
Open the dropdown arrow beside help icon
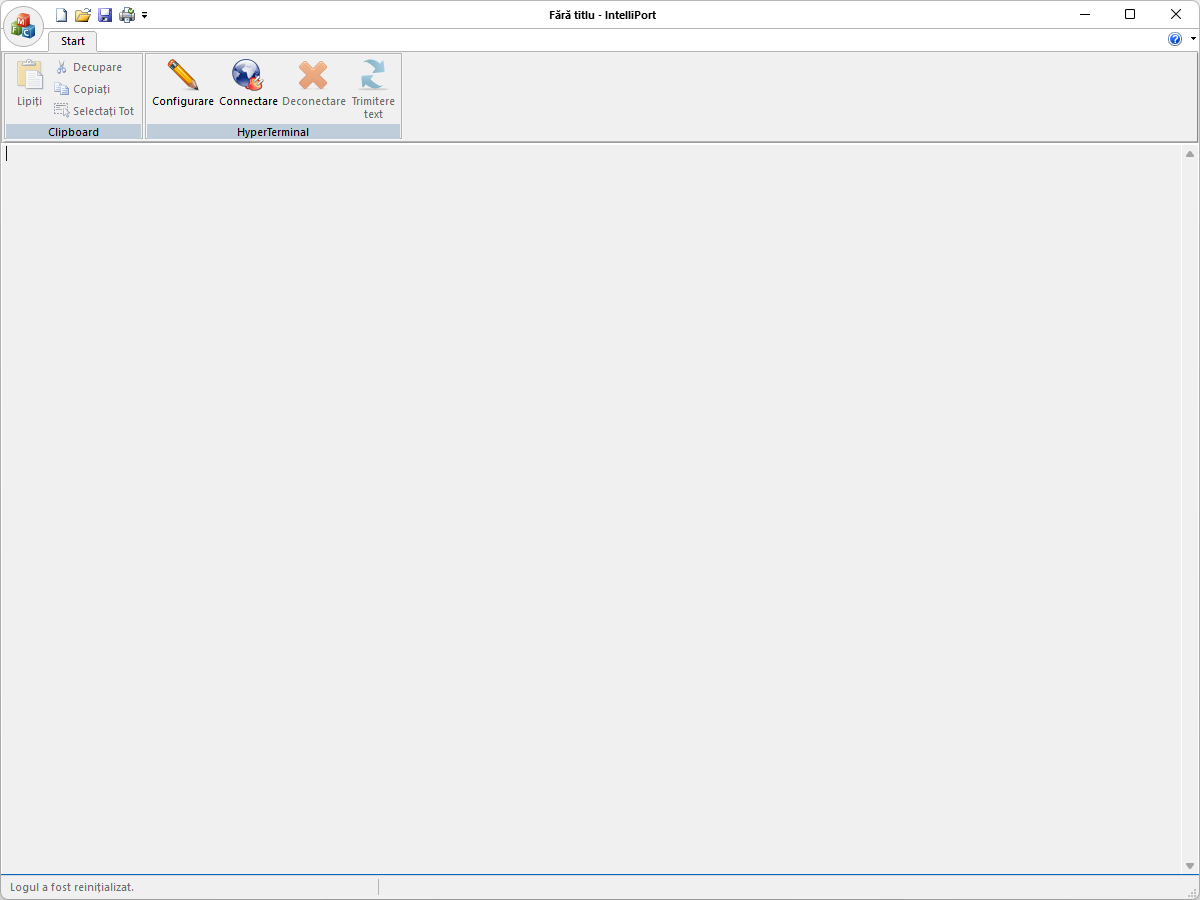coord(1193,38)
